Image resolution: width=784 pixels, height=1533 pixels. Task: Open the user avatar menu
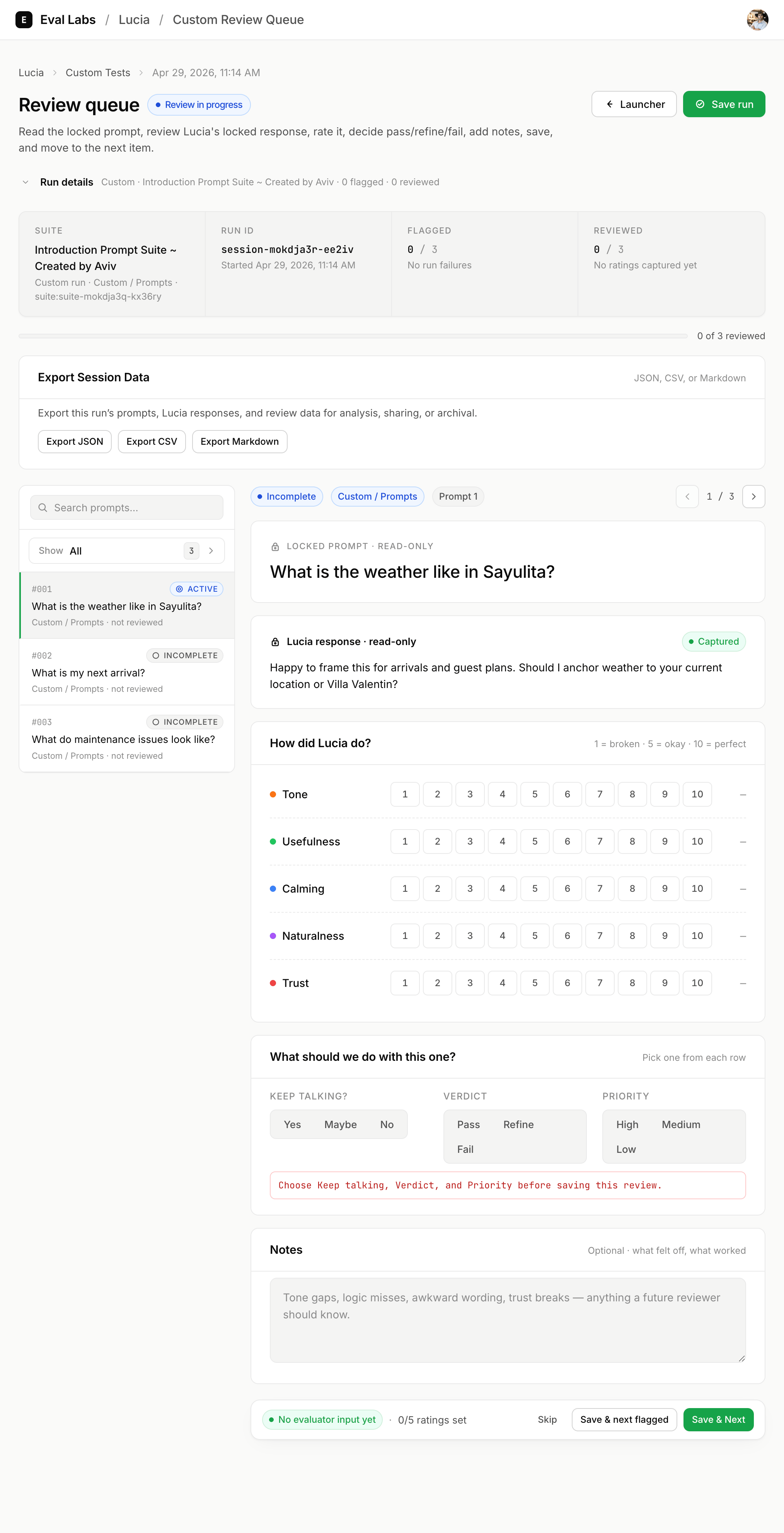click(757, 20)
